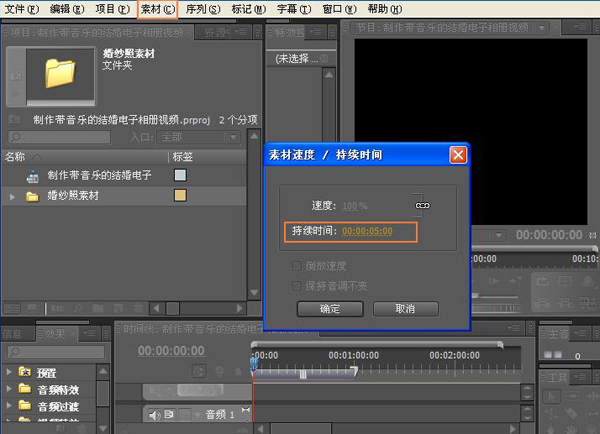Click the 标签 column header
The height and width of the screenshot is (434, 600).
click(183, 157)
